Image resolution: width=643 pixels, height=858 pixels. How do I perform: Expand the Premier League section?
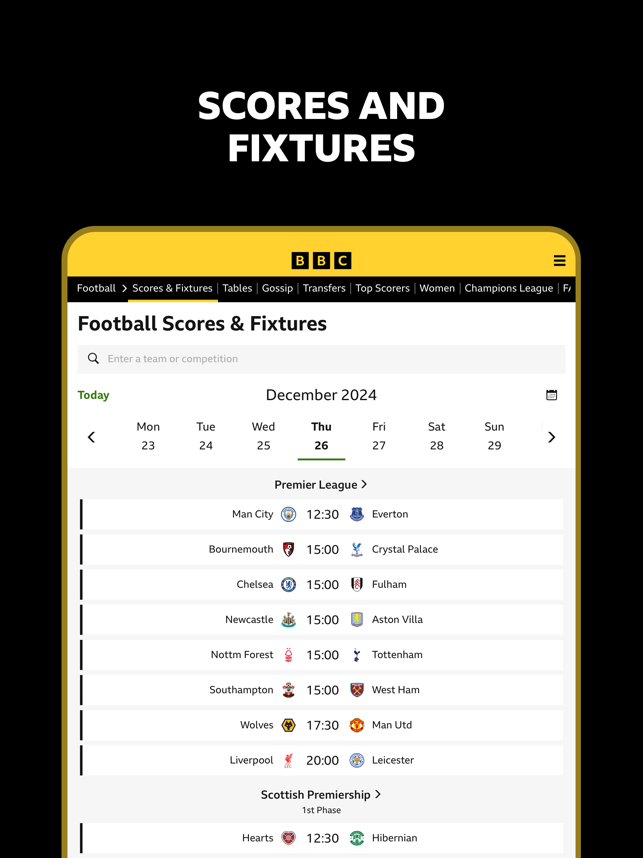pos(321,485)
